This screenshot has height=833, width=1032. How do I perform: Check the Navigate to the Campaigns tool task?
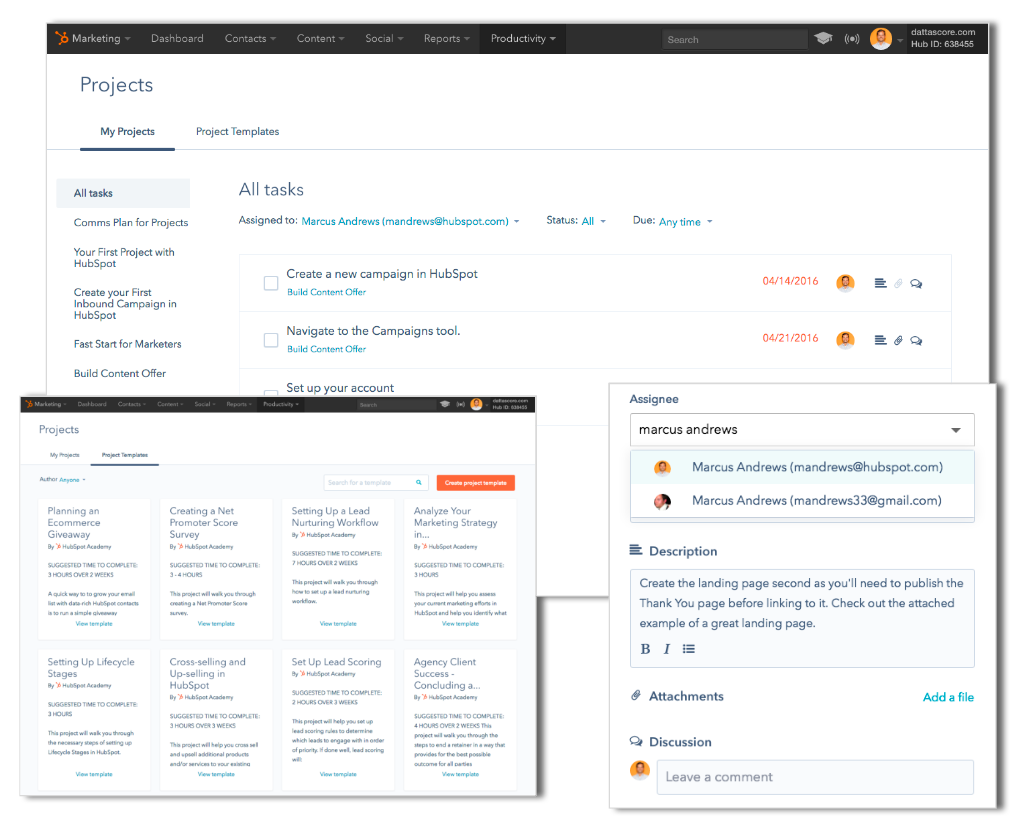click(x=271, y=340)
